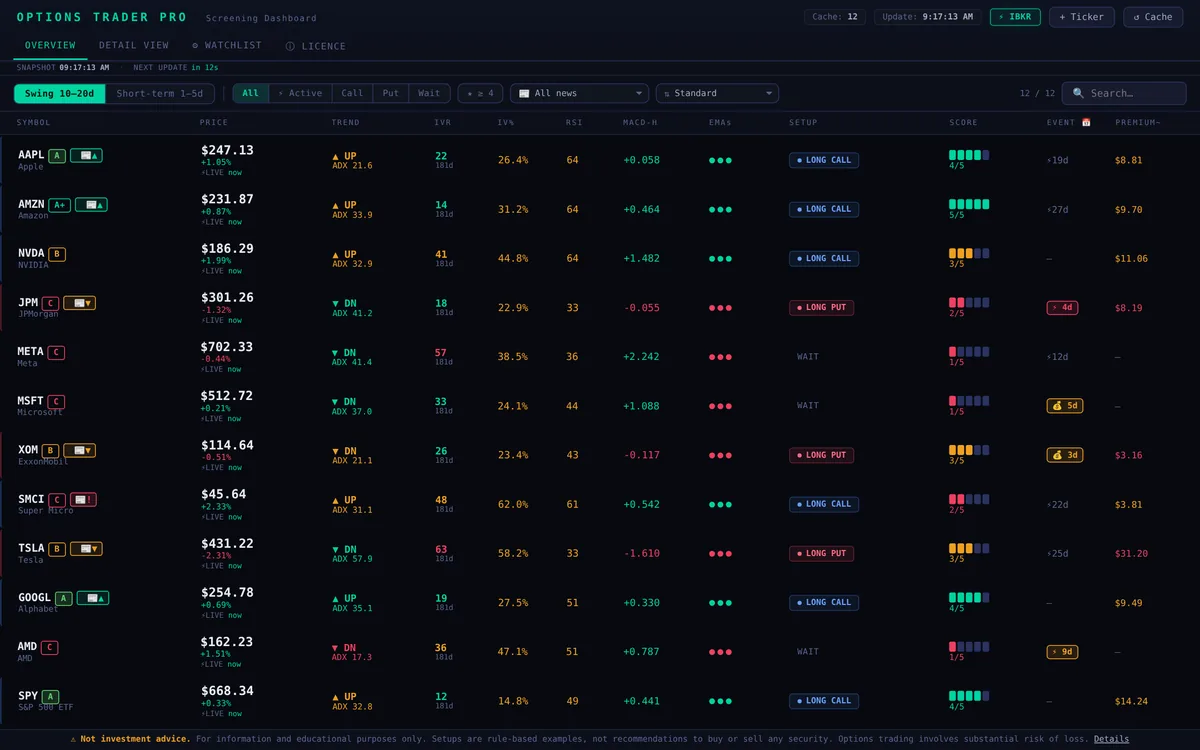Open the DETAIL VIEW tab

[134, 45]
